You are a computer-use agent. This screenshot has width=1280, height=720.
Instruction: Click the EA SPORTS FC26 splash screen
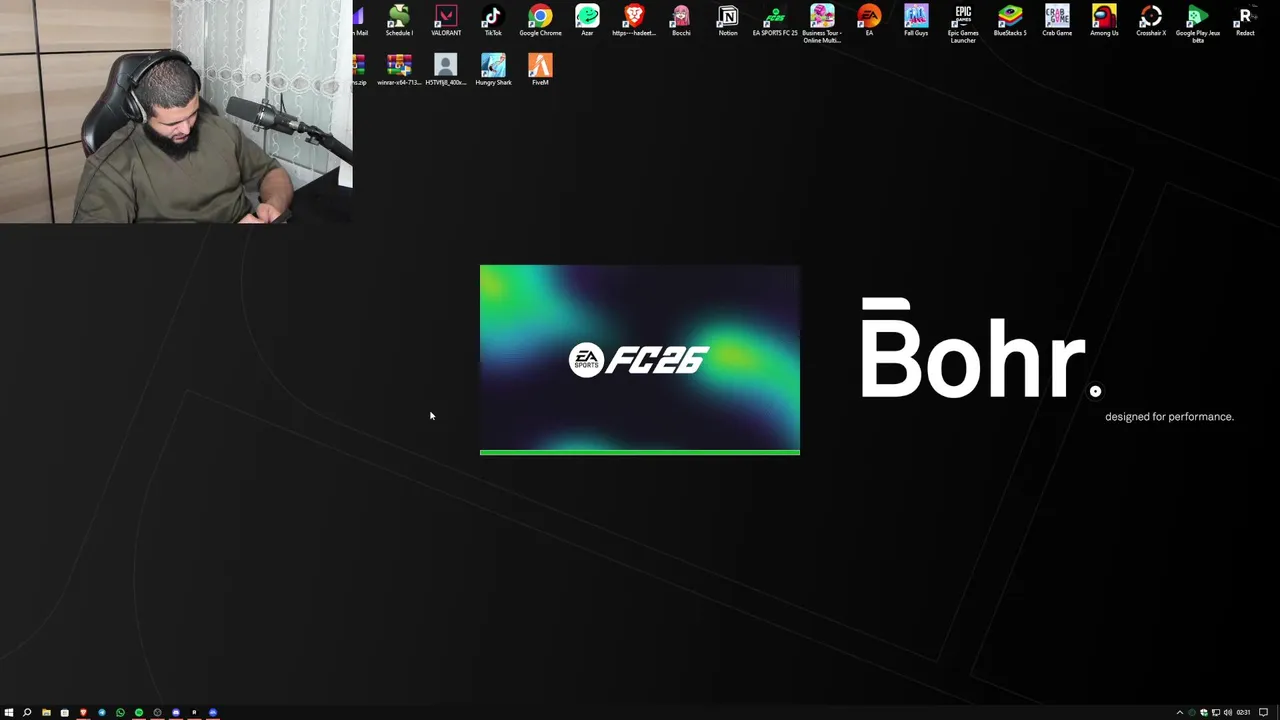[640, 360]
